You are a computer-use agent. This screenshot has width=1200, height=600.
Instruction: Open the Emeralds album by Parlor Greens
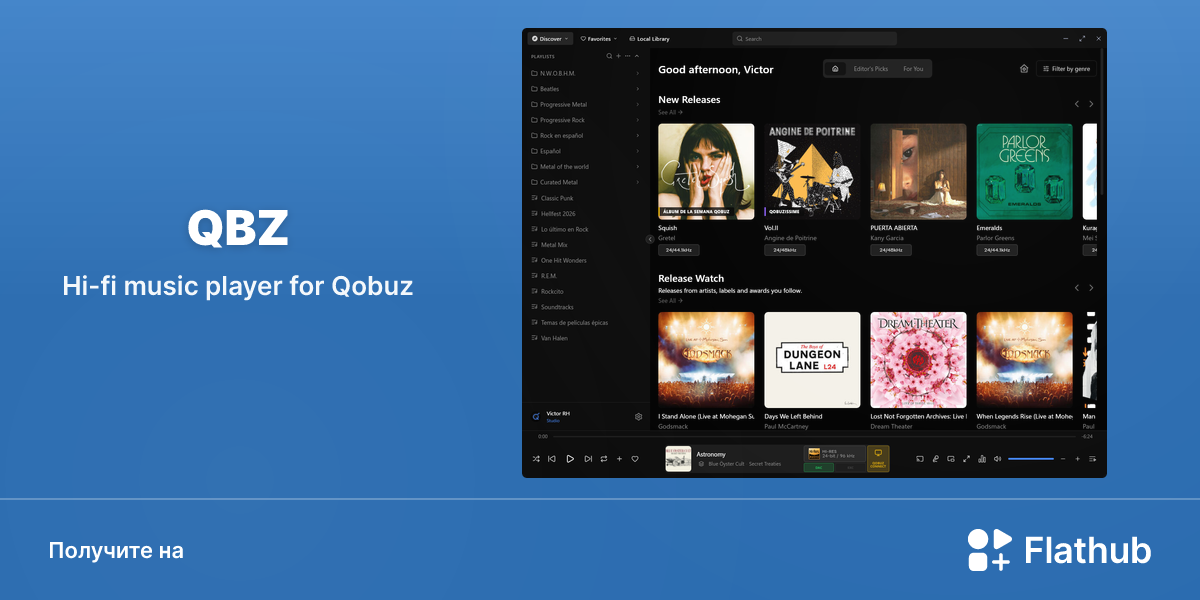tap(1024, 171)
